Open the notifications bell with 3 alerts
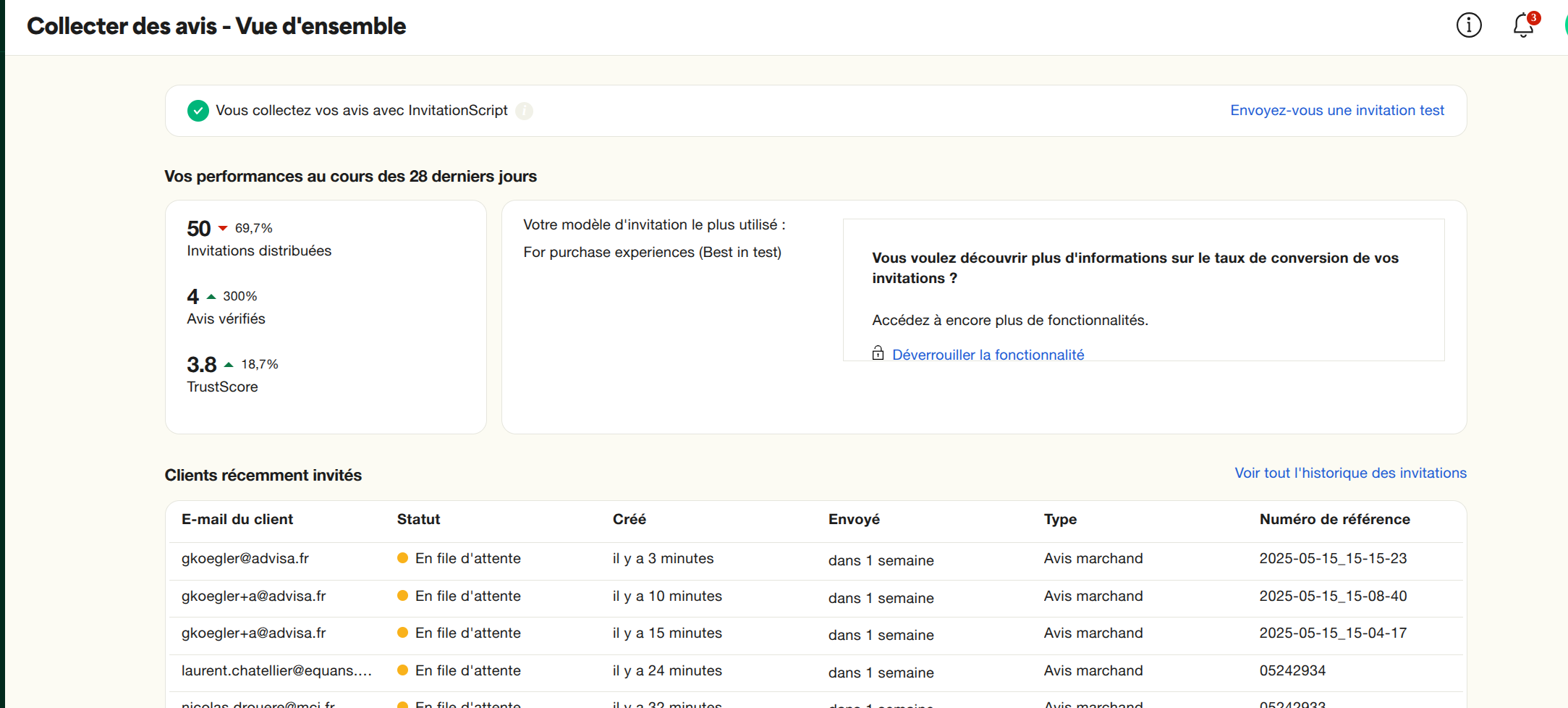The image size is (1568, 708). 1523,25
